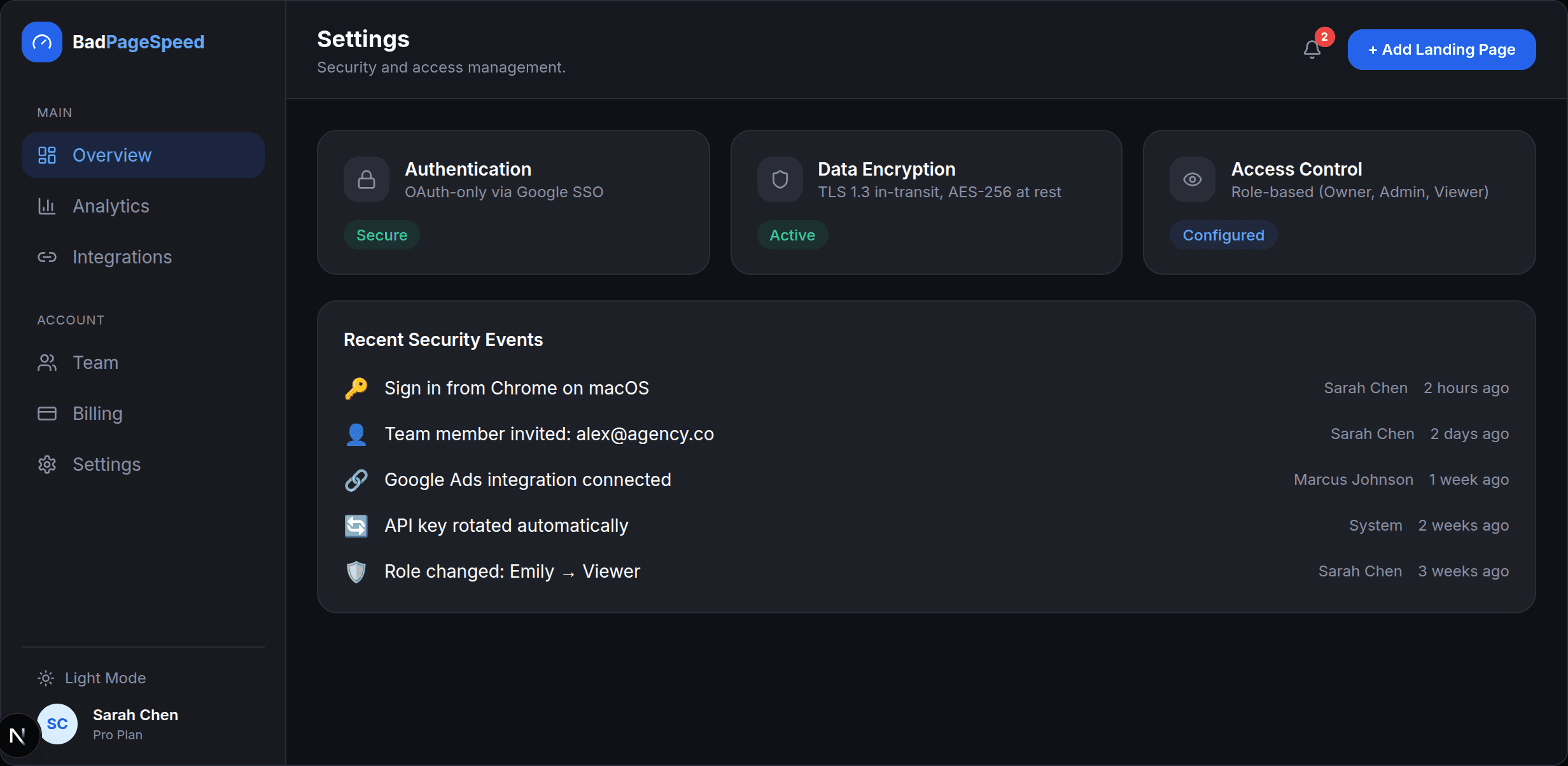Click the 'Security and access management.' subtitle
Screen dimensions: 1568x766
click(x=441, y=67)
